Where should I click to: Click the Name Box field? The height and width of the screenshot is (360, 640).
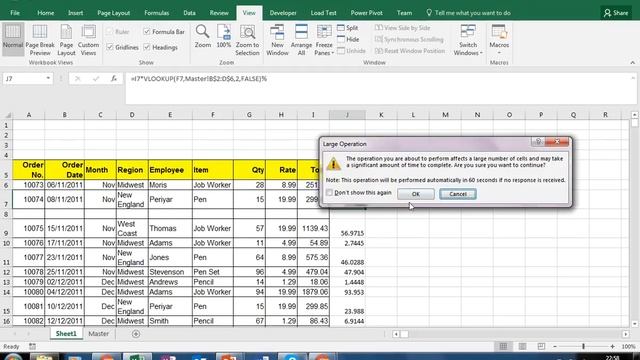coord(24,78)
